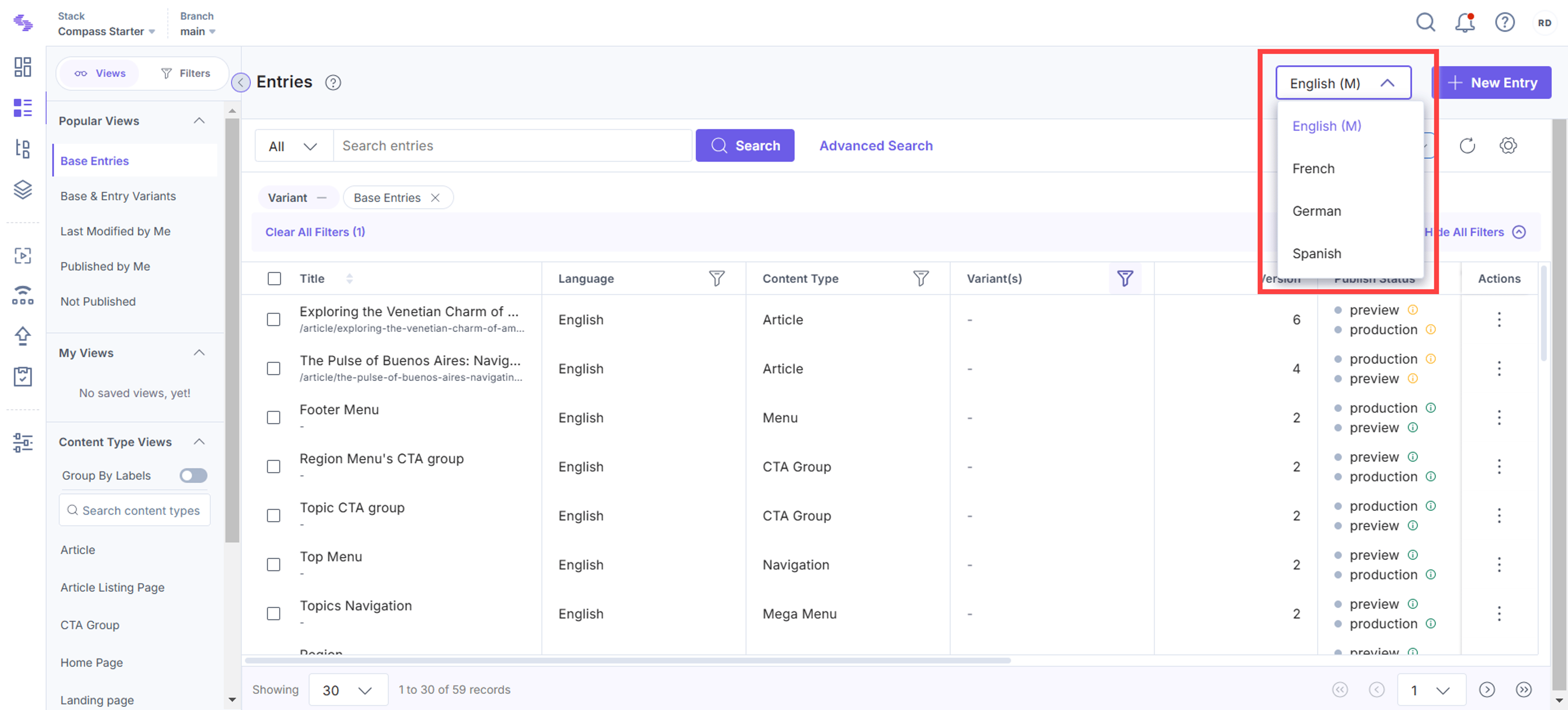Screen dimensions: 1568x710
Task: Refresh the entries list
Action: 1468,145
